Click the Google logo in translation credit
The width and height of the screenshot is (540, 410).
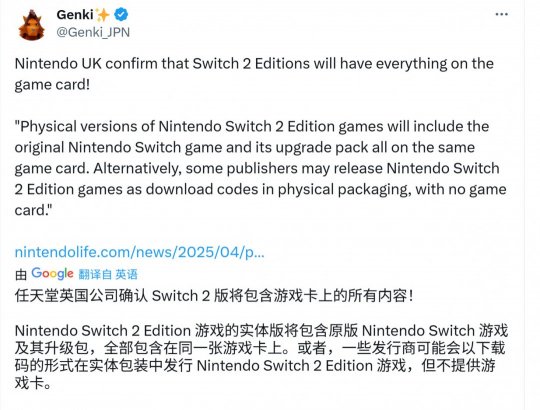(x=52, y=274)
